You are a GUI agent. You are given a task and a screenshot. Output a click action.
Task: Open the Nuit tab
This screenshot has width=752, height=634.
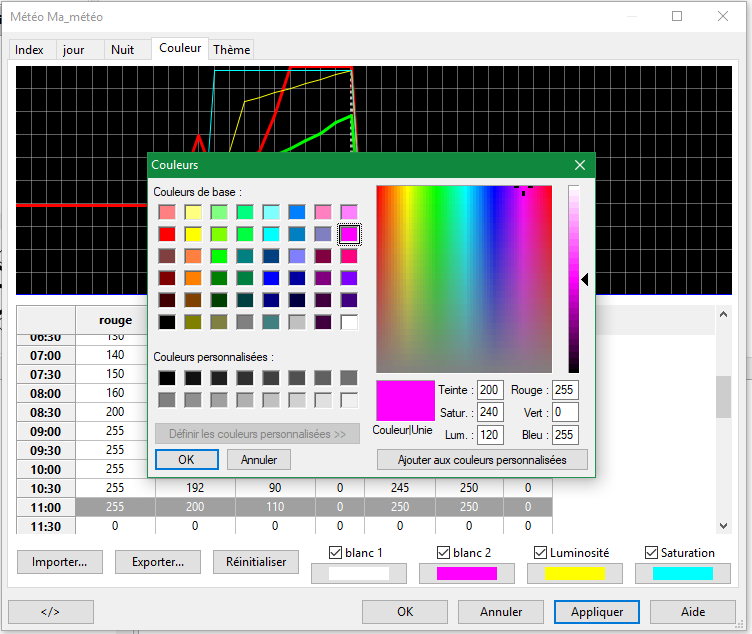tap(122, 49)
